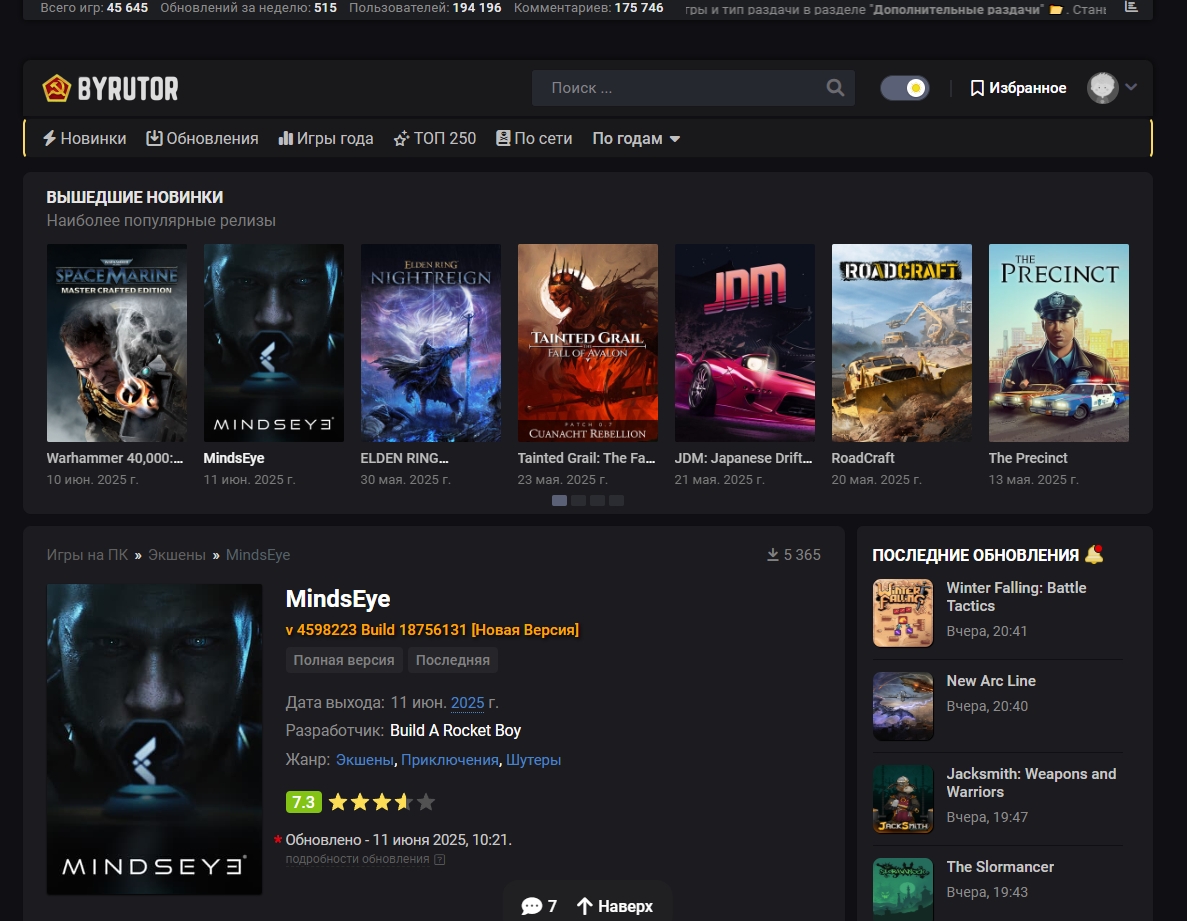
Task: Open The Precinct cover thumbnail
Action: click(1058, 343)
